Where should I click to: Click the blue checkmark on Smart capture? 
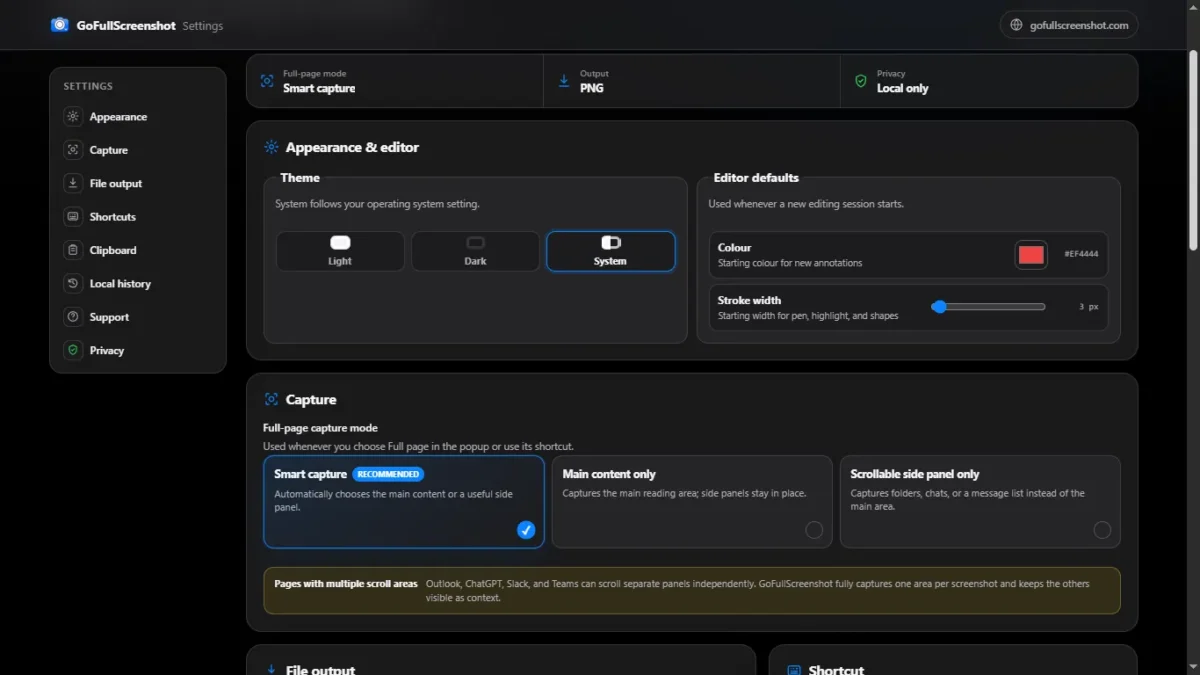point(526,530)
